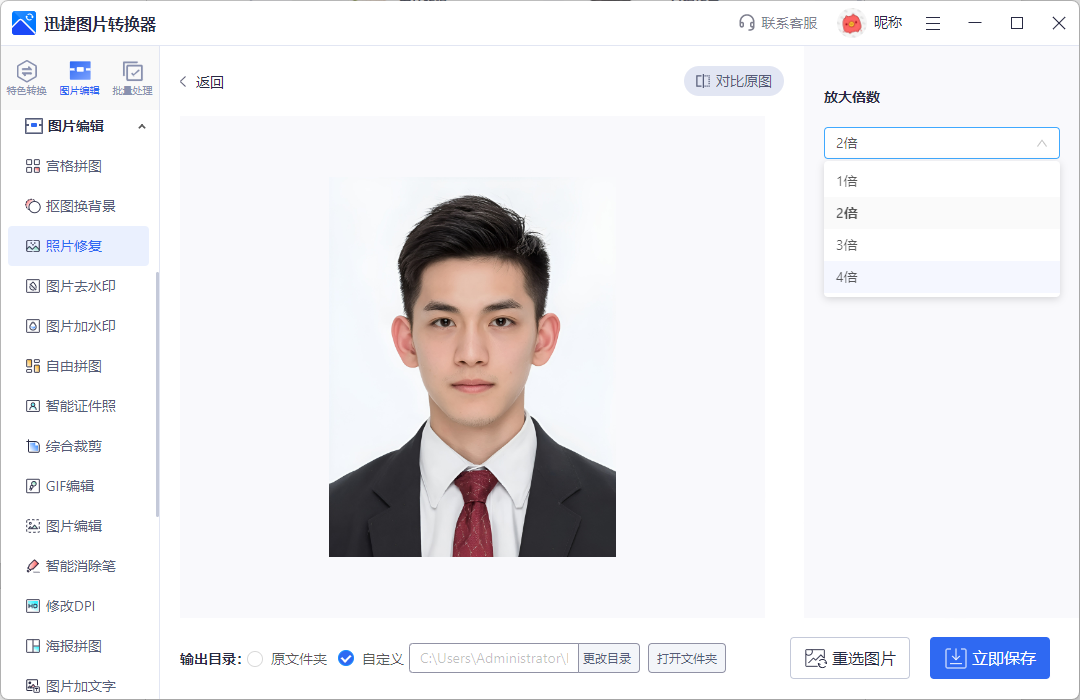Choose 4倍 from magnification list
The image size is (1080, 700).
pos(942,277)
